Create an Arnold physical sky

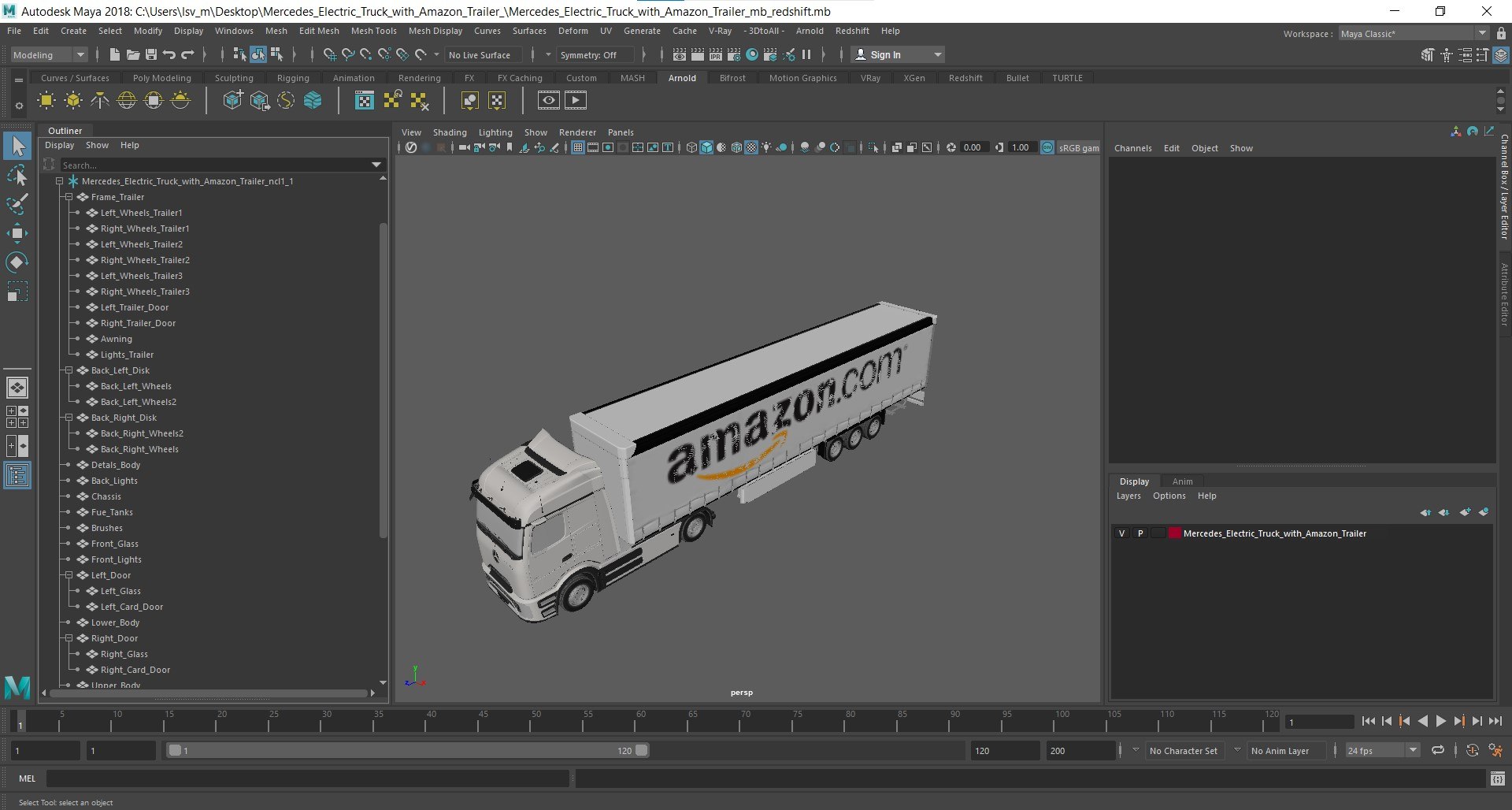(x=180, y=100)
